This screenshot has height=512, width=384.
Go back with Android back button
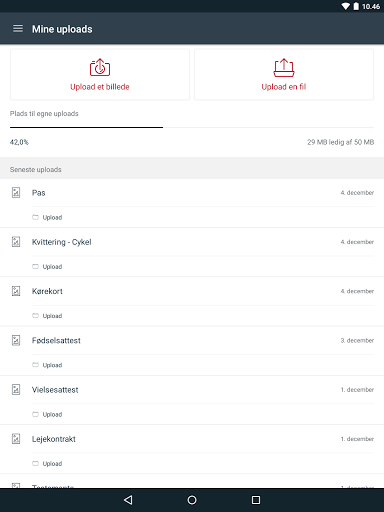(128, 500)
